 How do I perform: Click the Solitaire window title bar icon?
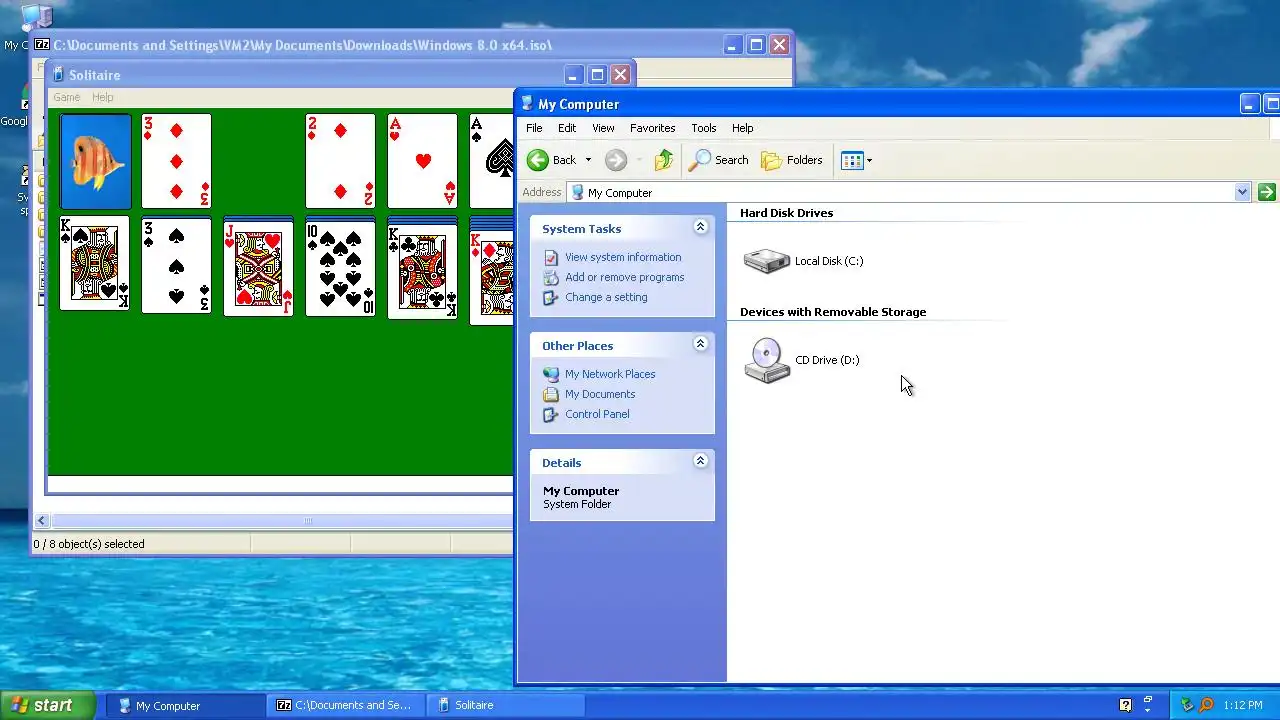pos(58,74)
